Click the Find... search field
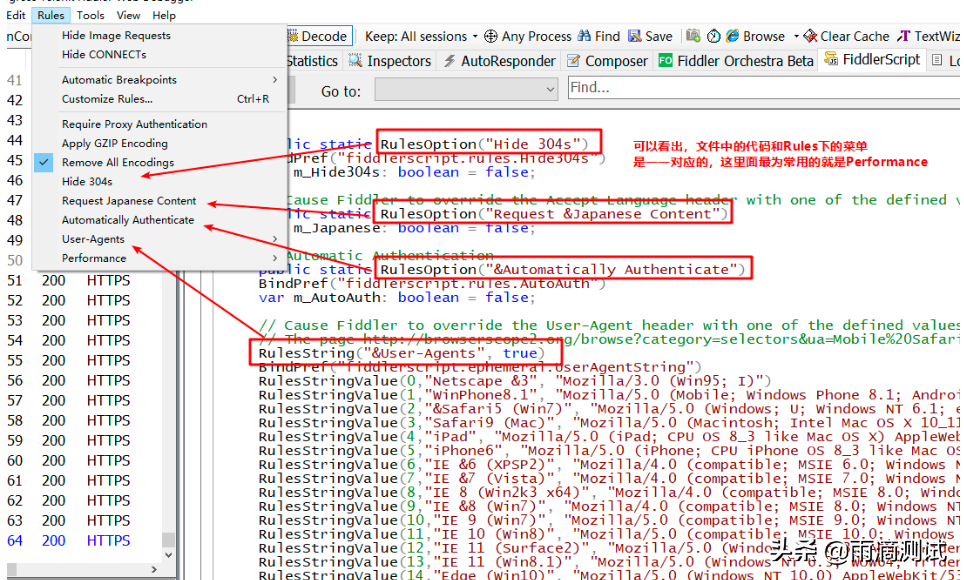964x580 pixels. click(x=760, y=88)
